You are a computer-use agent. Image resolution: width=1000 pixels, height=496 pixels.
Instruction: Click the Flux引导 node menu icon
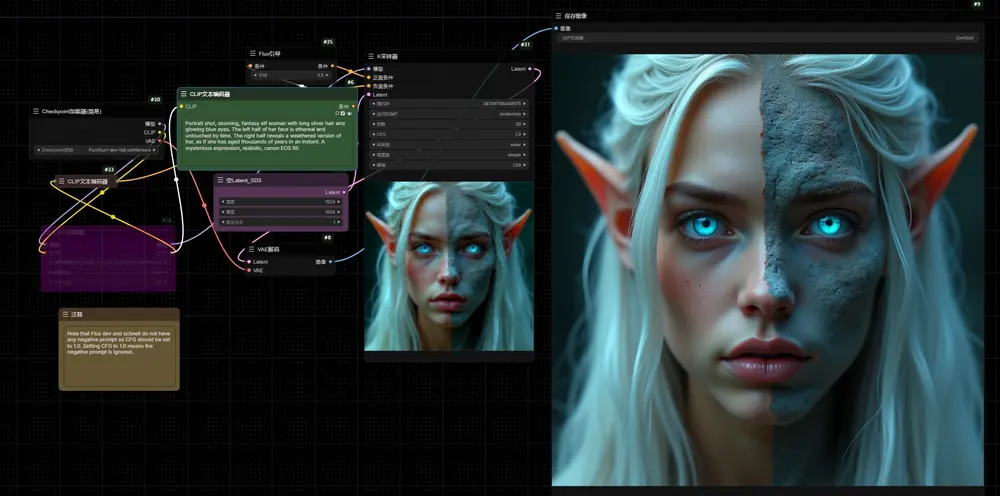[x=253, y=54]
